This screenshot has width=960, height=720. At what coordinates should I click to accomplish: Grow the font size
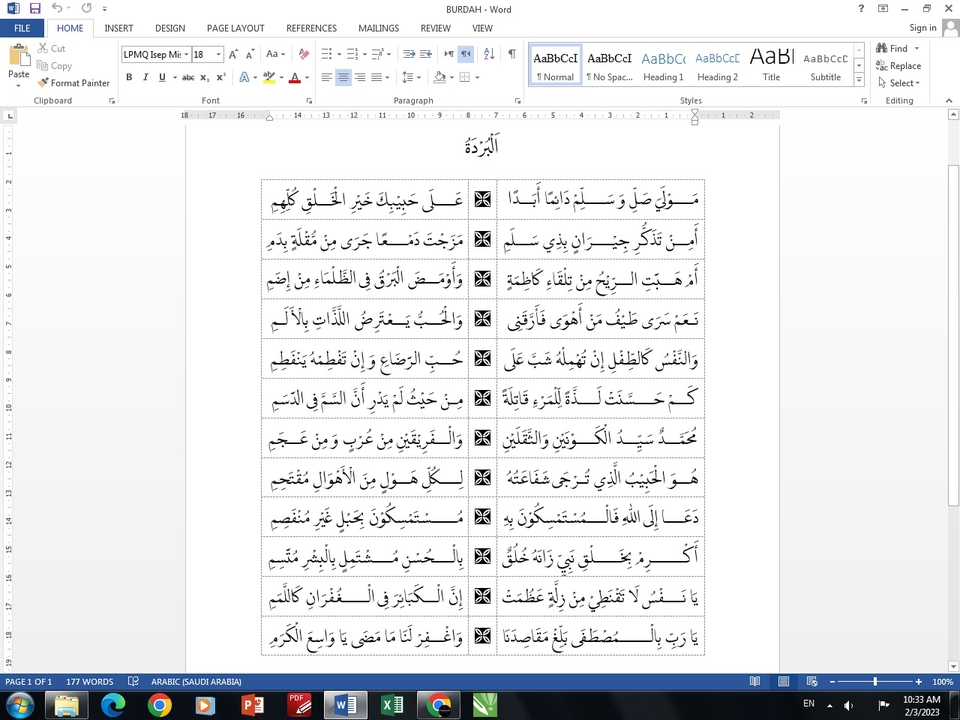(233, 54)
